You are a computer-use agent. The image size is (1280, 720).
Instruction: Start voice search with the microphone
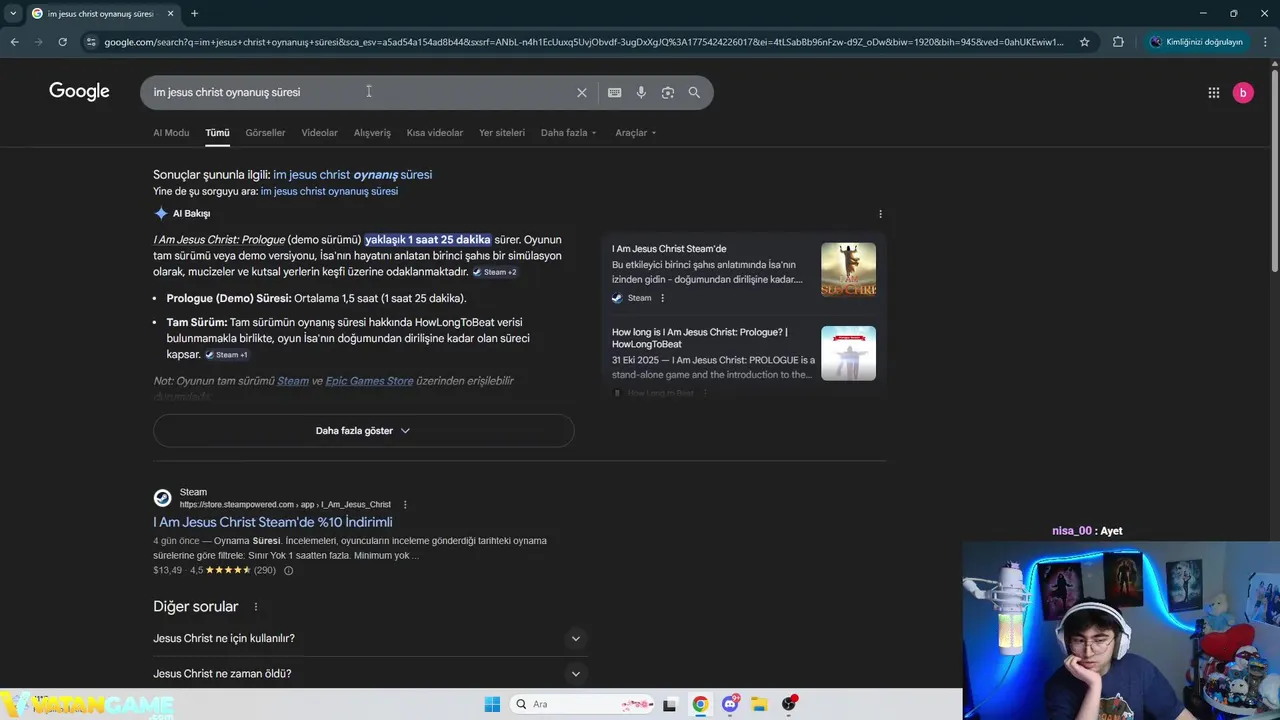tap(641, 92)
